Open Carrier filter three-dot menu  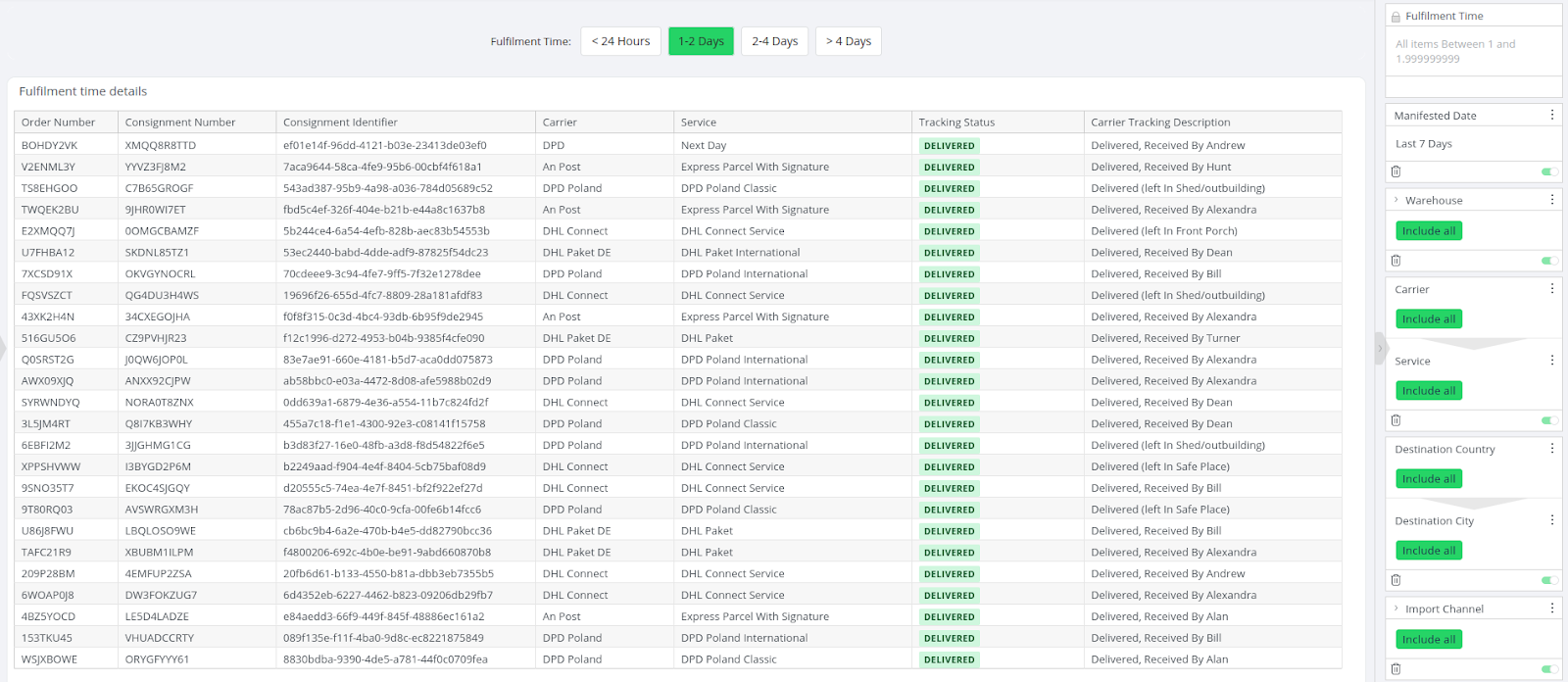(1551, 289)
